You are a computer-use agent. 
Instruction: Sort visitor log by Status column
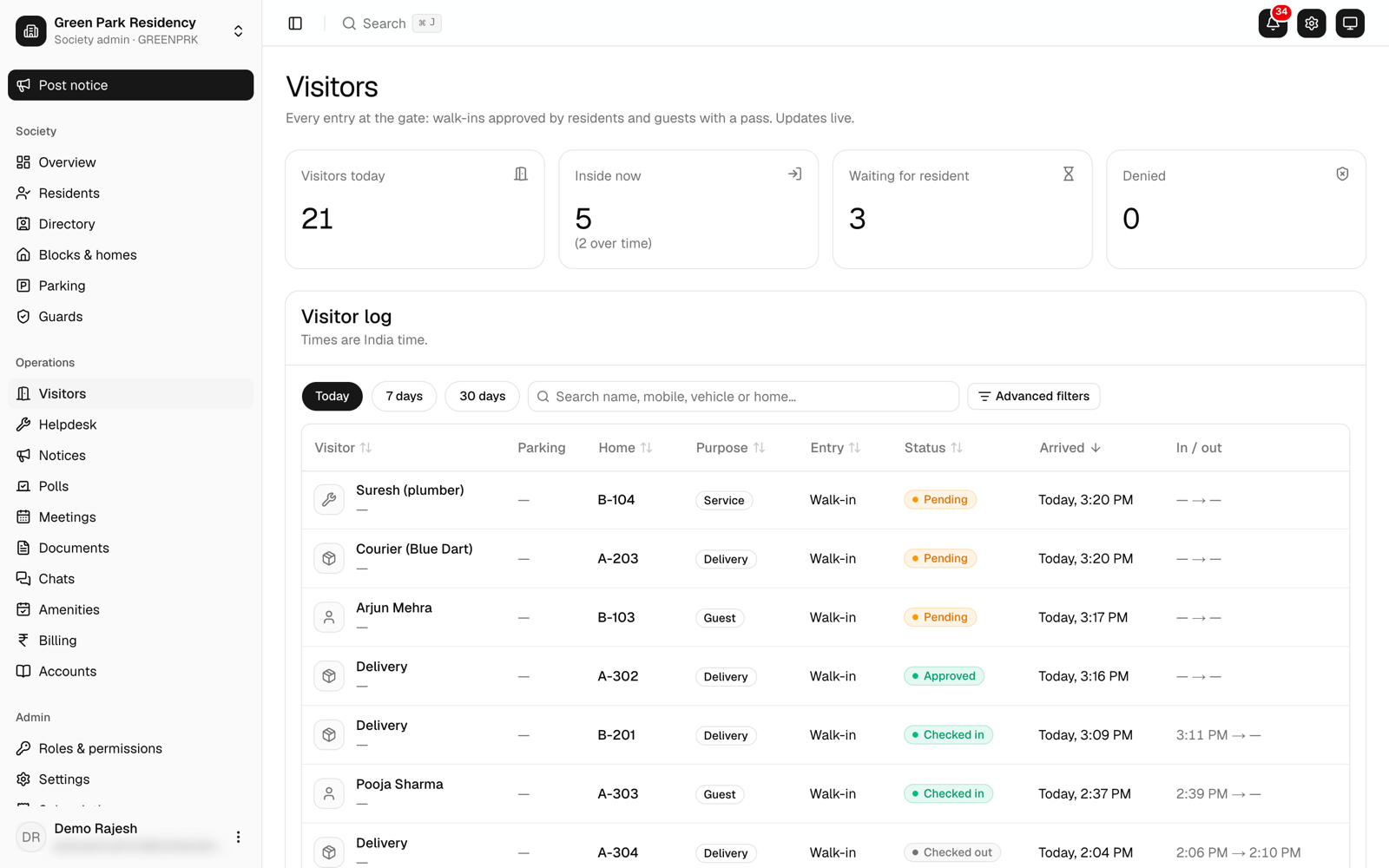[933, 448]
